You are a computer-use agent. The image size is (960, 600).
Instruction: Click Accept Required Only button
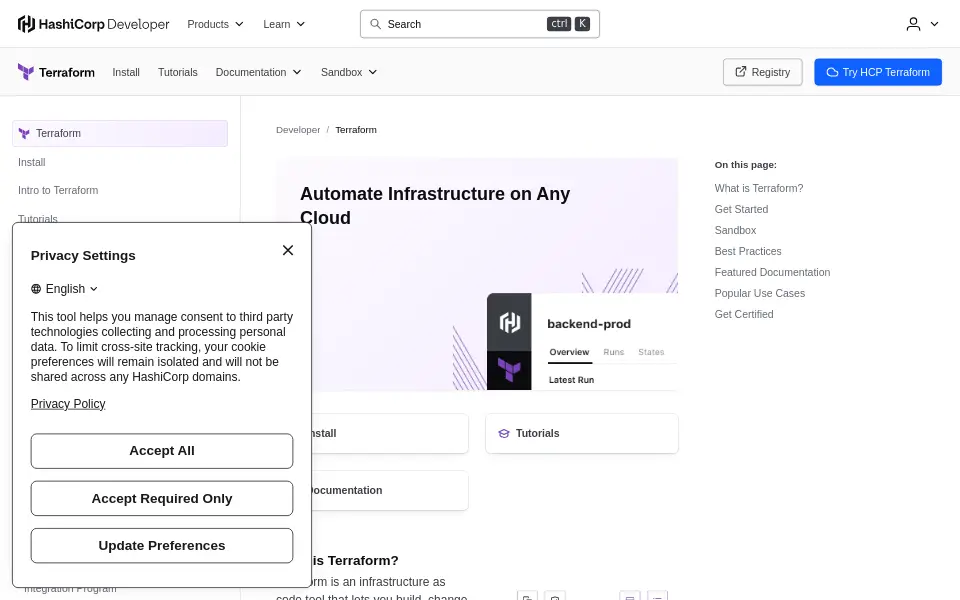[162, 498]
